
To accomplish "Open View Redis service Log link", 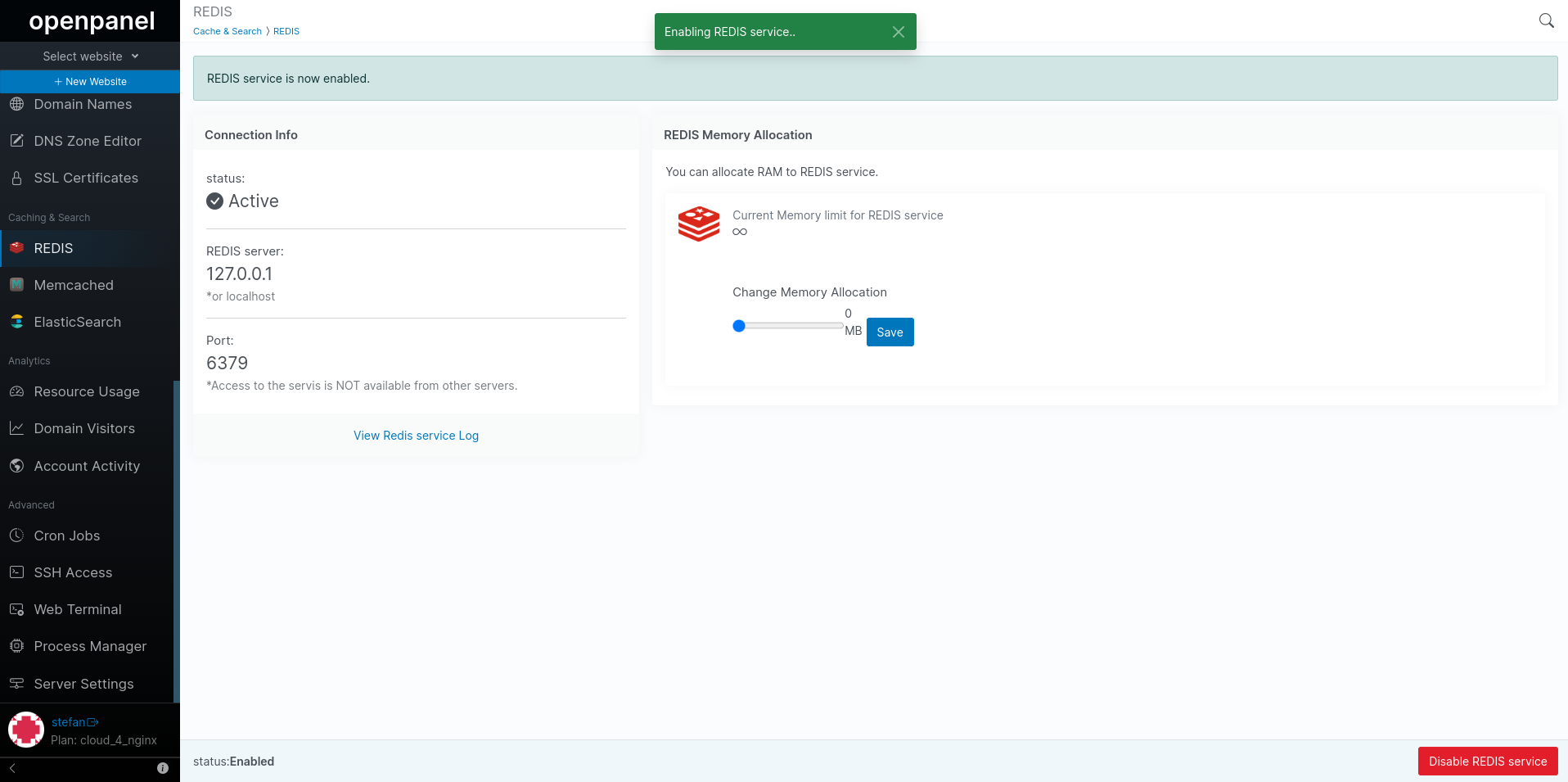I will click(x=416, y=436).
